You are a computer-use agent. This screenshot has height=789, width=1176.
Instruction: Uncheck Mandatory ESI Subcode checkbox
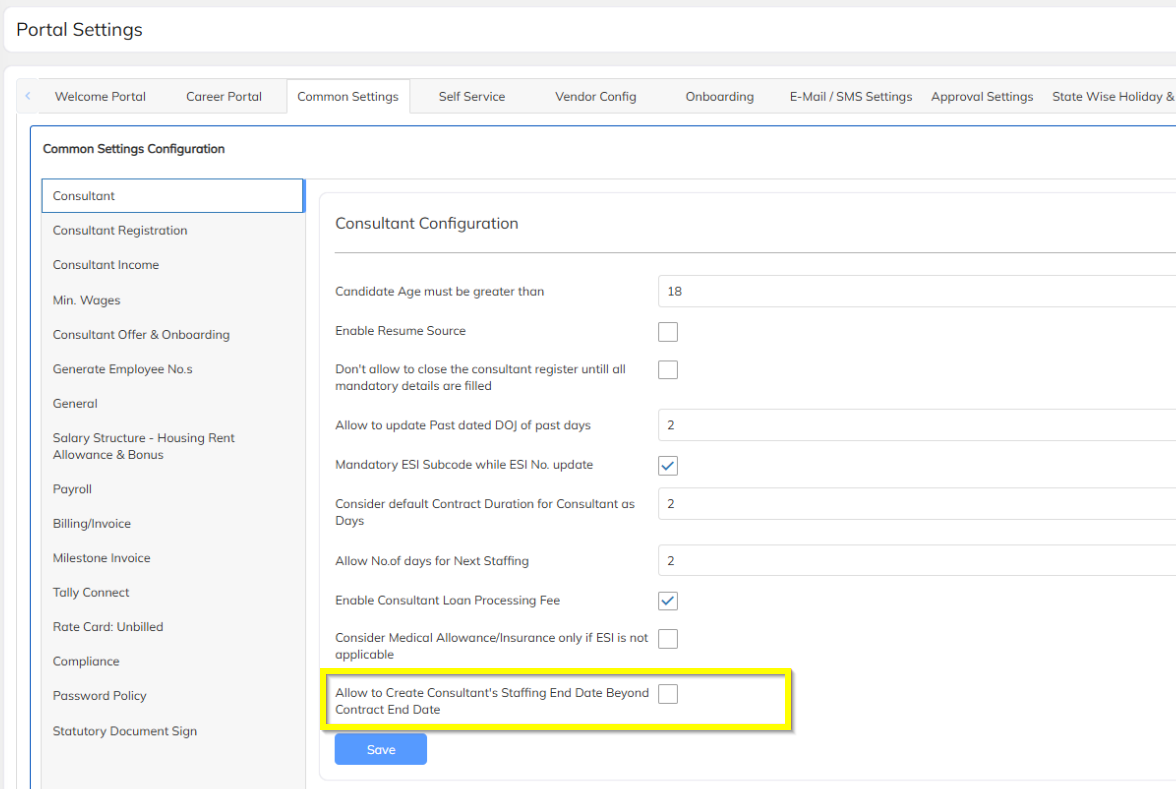coord(668,465)
